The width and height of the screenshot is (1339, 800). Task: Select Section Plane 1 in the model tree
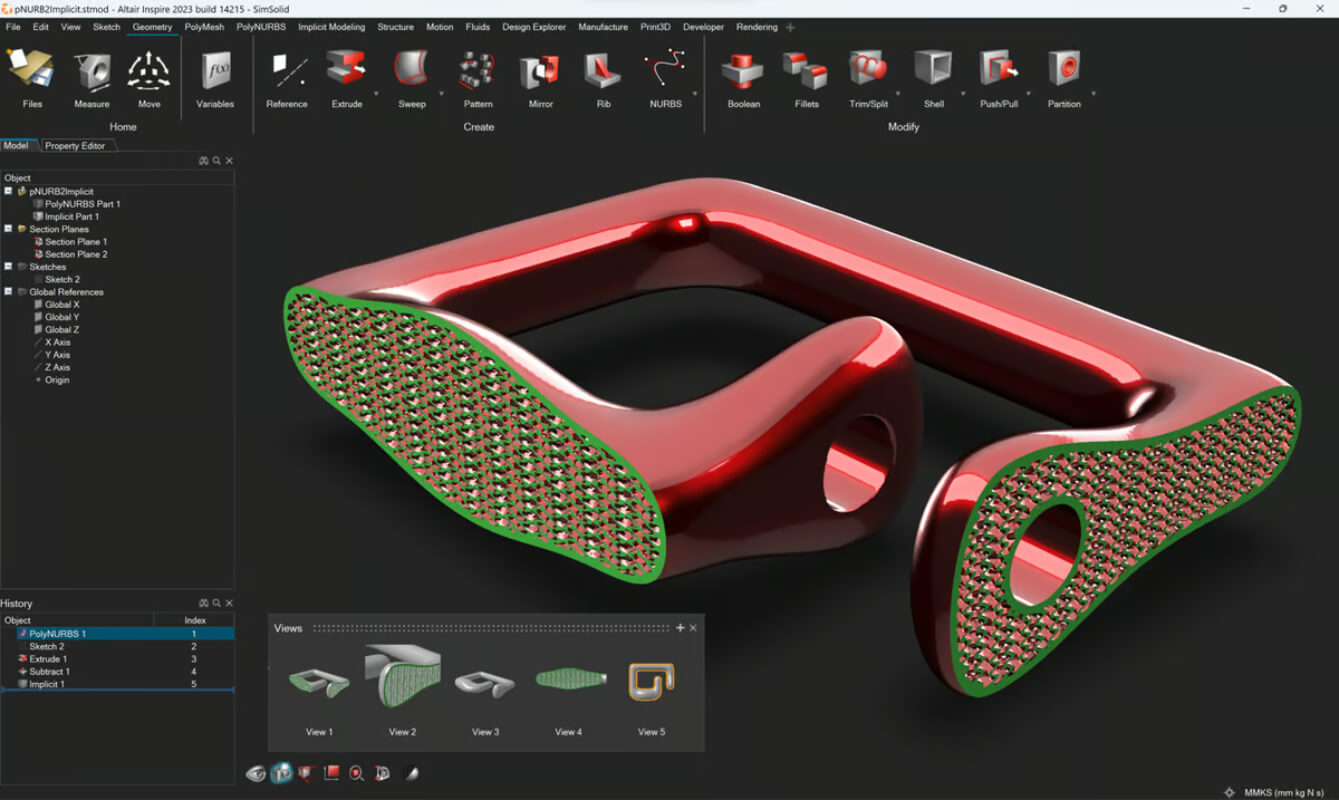click(76, 242)
